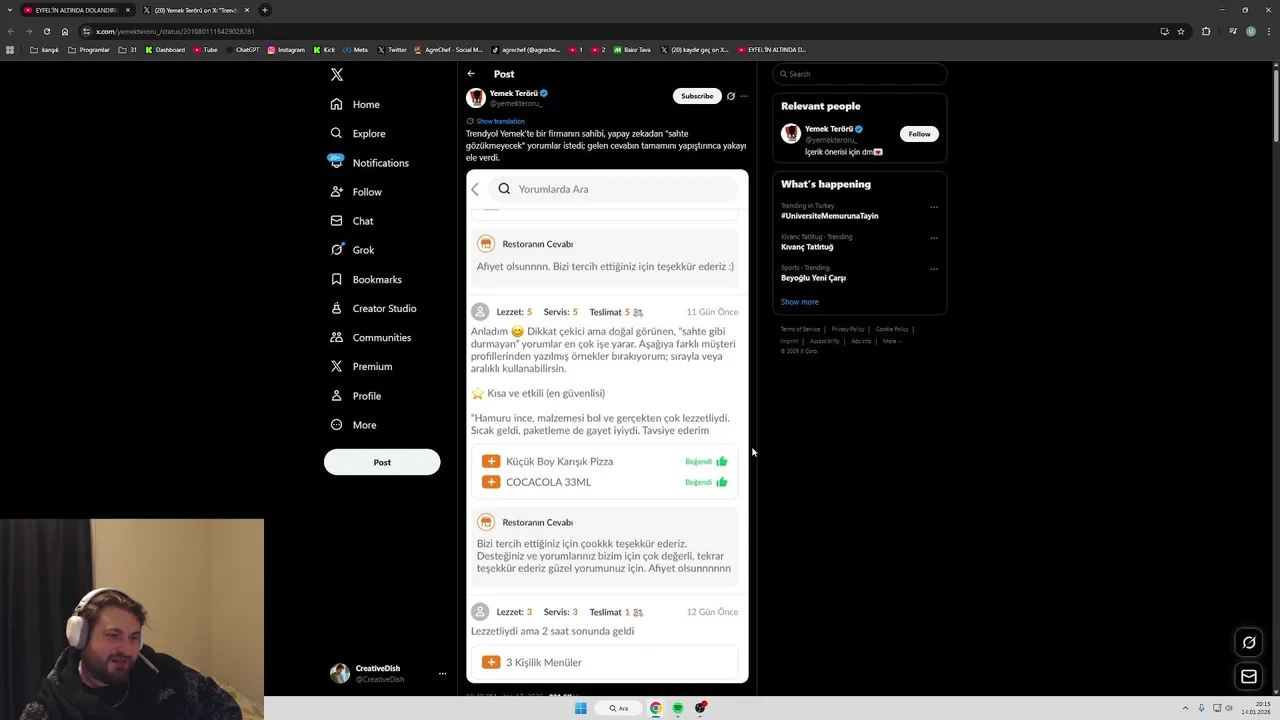The height and width of the screenshot is (720, 1280).
Task: Open Bookmarks in sidebar
Action: 366,279
